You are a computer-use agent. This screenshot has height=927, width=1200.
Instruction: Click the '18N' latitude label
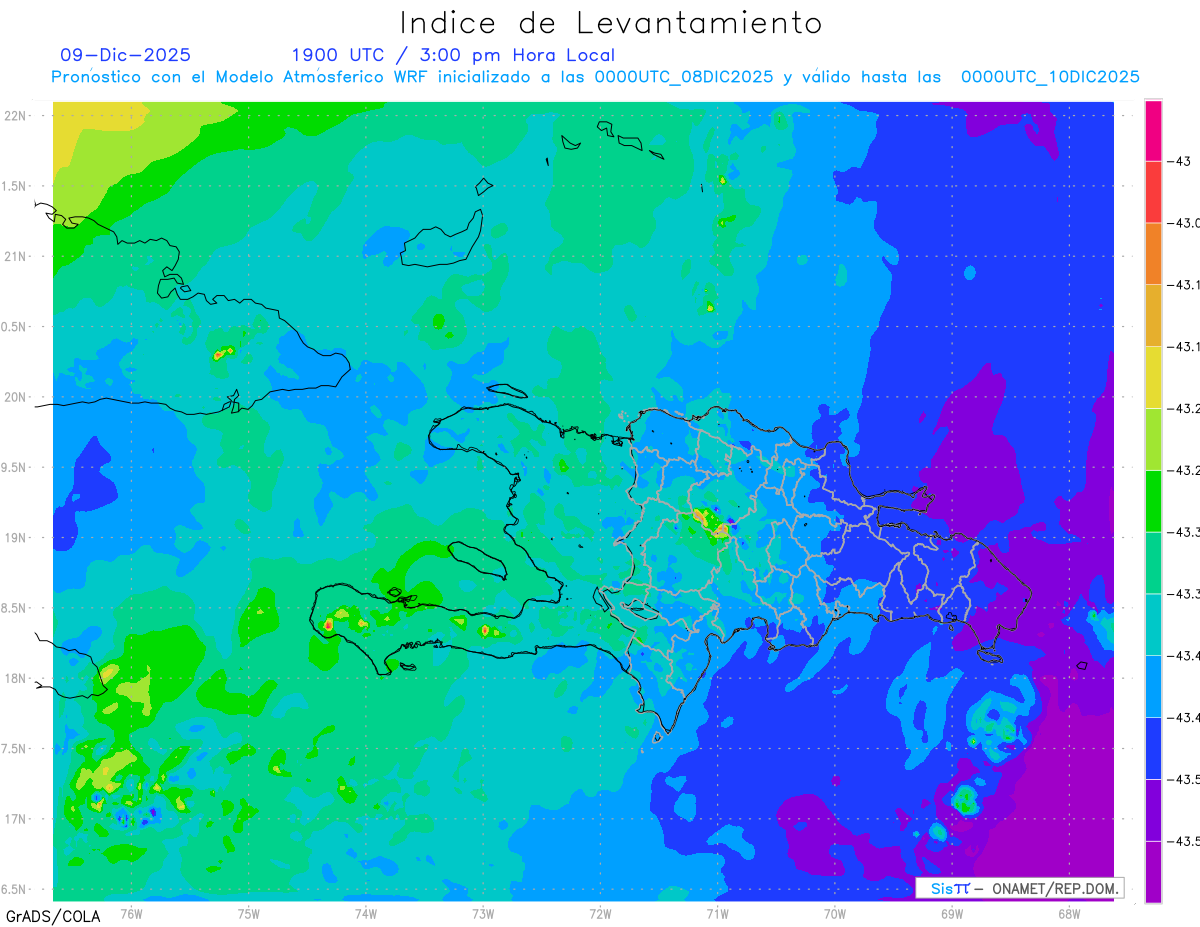(x=16, y=679)
